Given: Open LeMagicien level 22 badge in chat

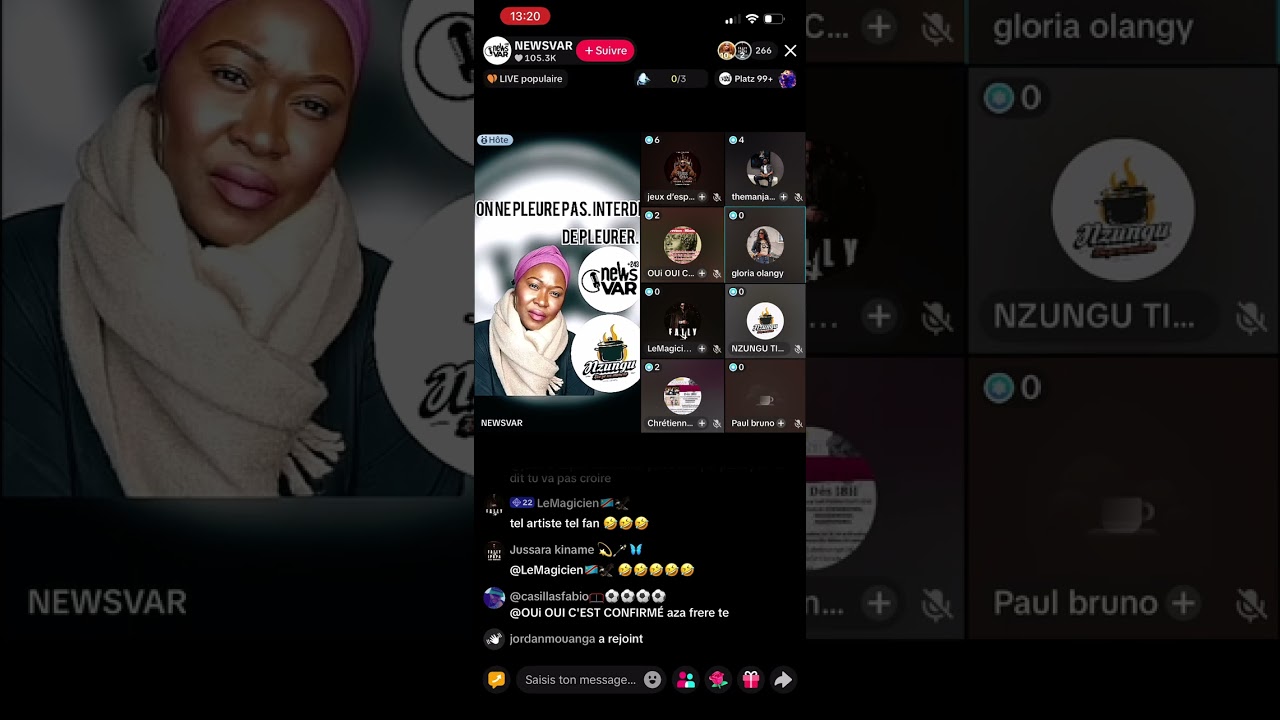Looking at the screenshot, I should (x=522, y=503).
